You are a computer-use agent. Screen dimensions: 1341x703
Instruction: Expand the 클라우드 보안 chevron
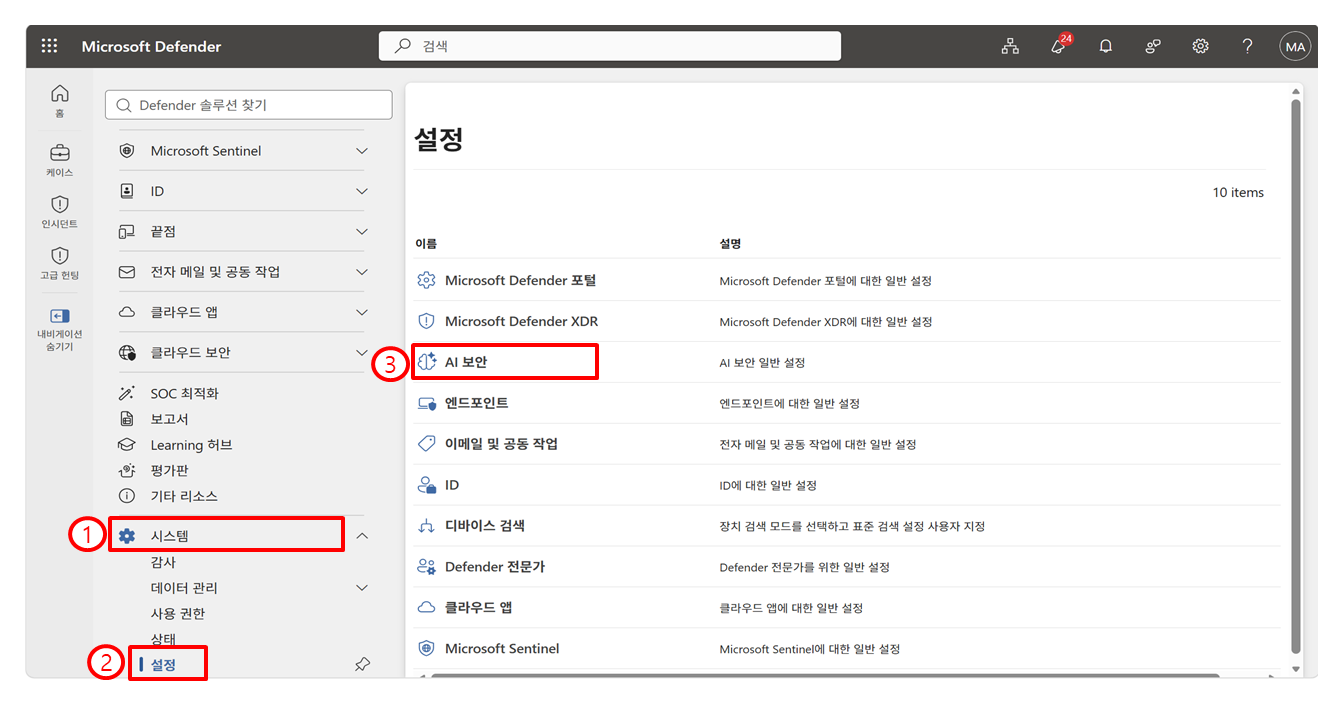[x=362, y=352]
